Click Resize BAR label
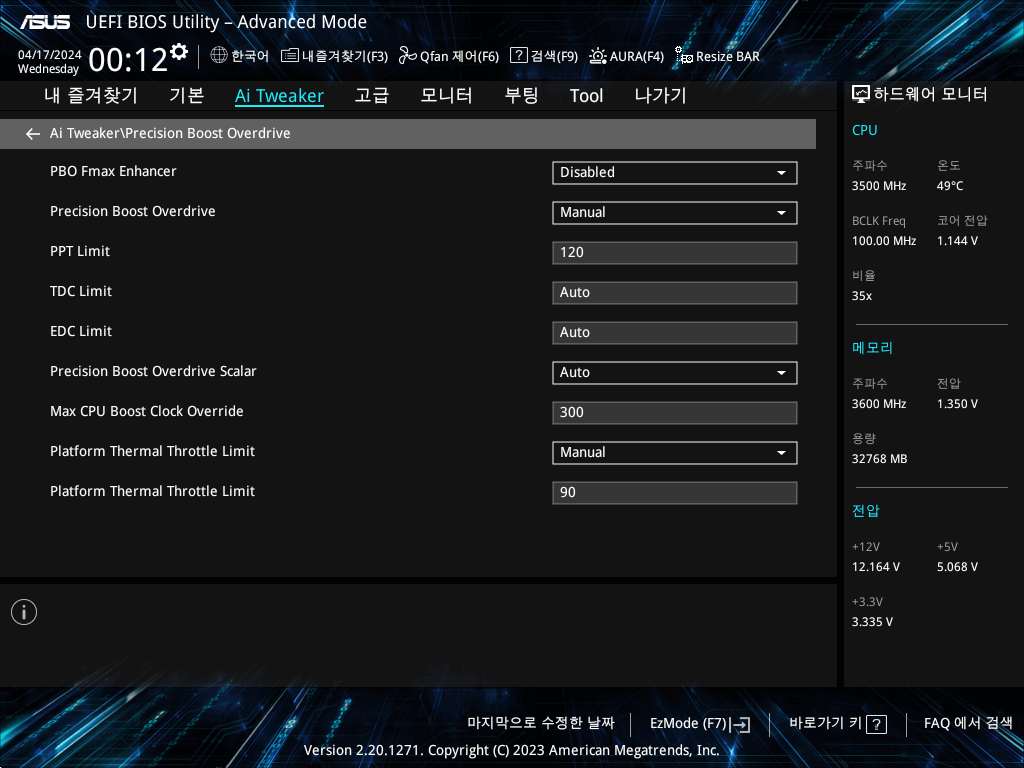Screen dimensions: 1024x768 tap(728, 56)
